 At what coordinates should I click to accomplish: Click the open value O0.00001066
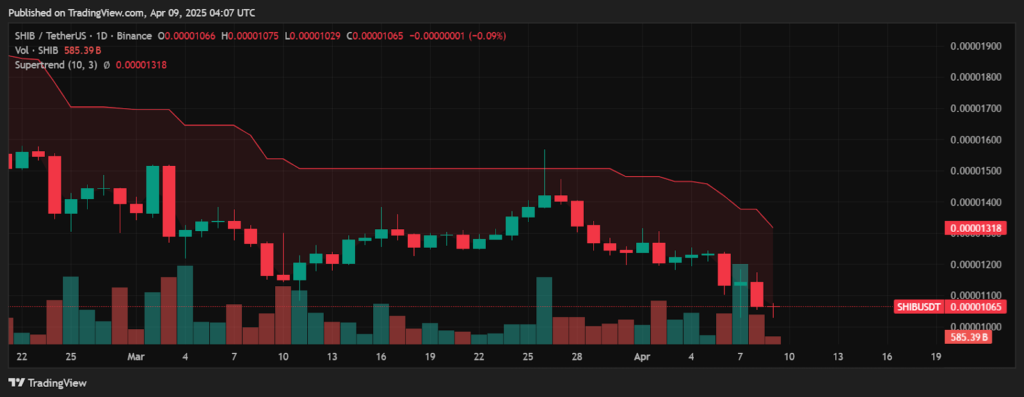click(x=187, y=36)
